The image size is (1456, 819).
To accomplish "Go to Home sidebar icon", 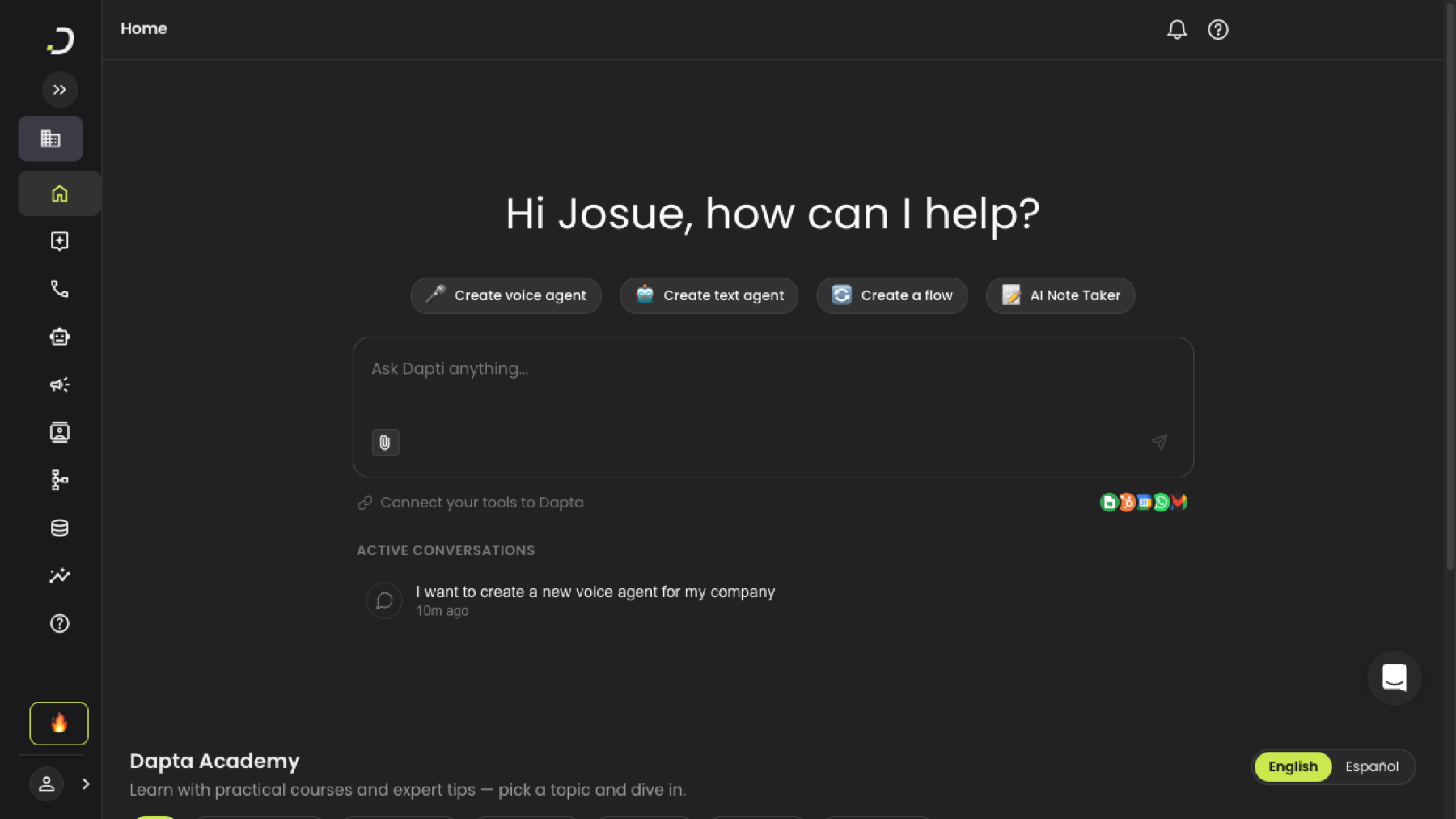I will tap(60, 193).
